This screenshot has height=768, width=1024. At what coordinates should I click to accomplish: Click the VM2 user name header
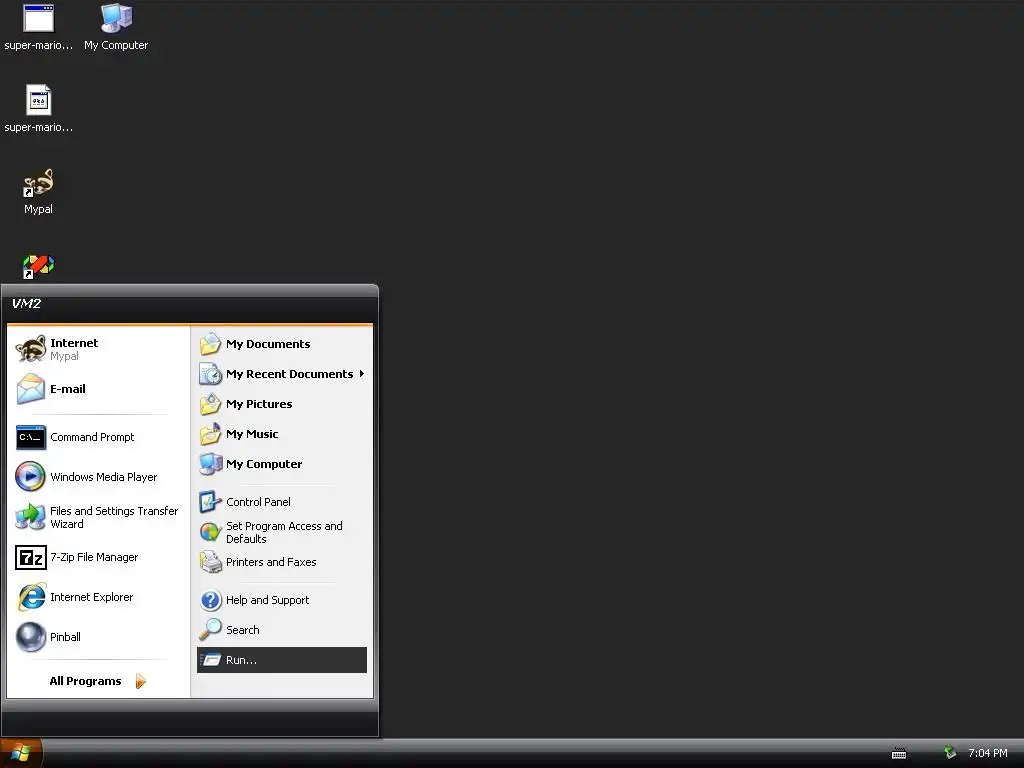tap(27, 304)
